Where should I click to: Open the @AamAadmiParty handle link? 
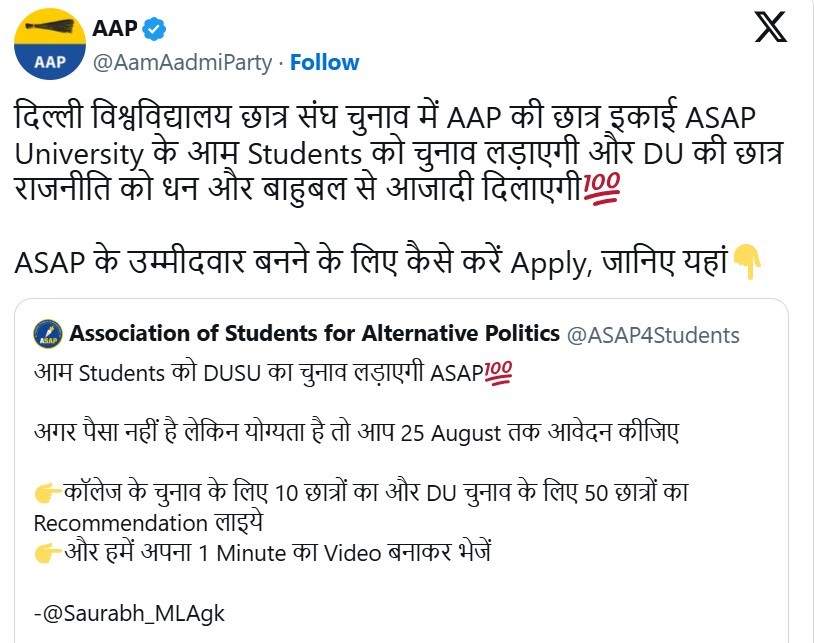182,62
